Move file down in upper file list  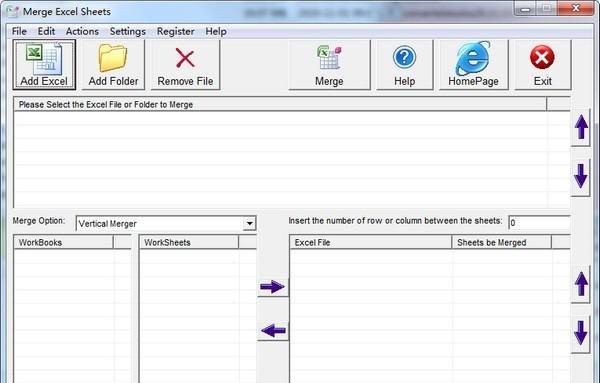click(x=581, y=177)
